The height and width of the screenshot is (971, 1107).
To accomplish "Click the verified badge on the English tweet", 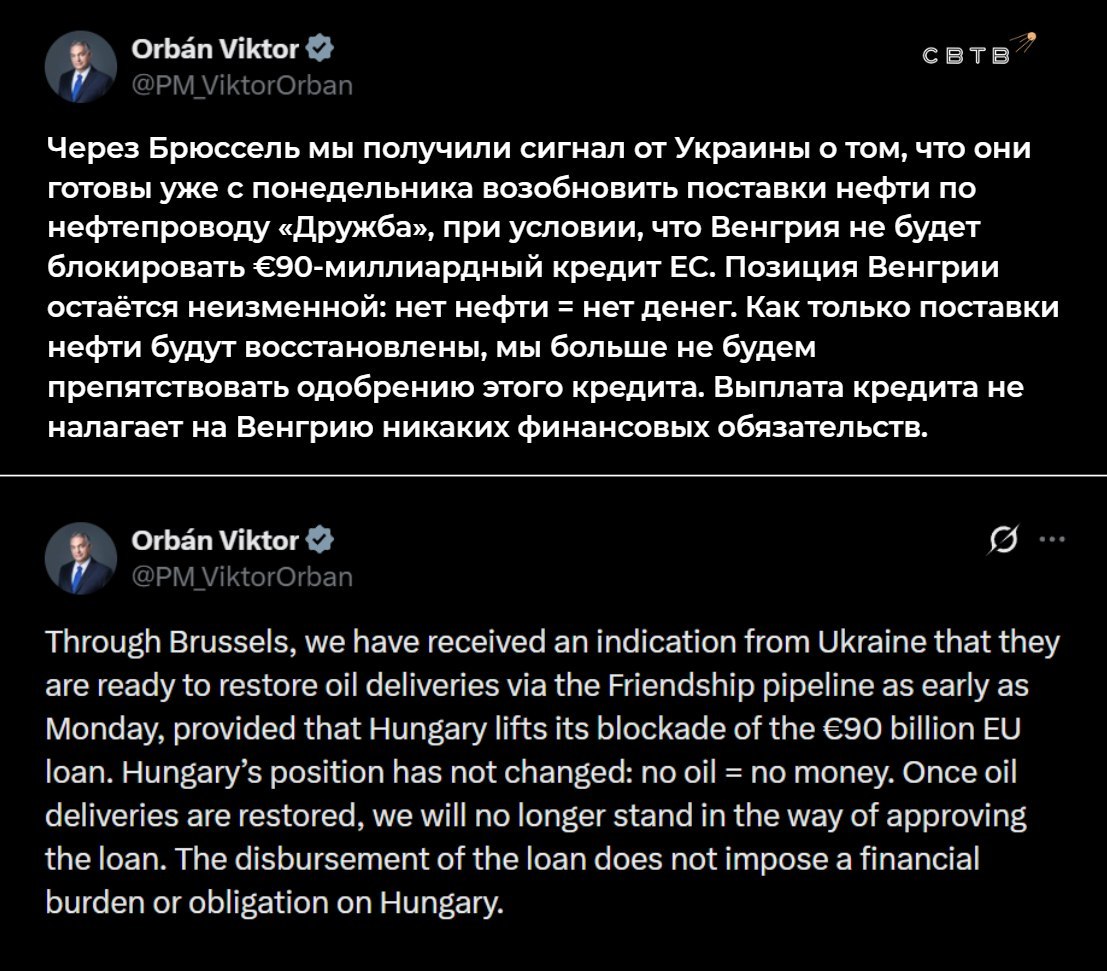I will click(319, 541).
